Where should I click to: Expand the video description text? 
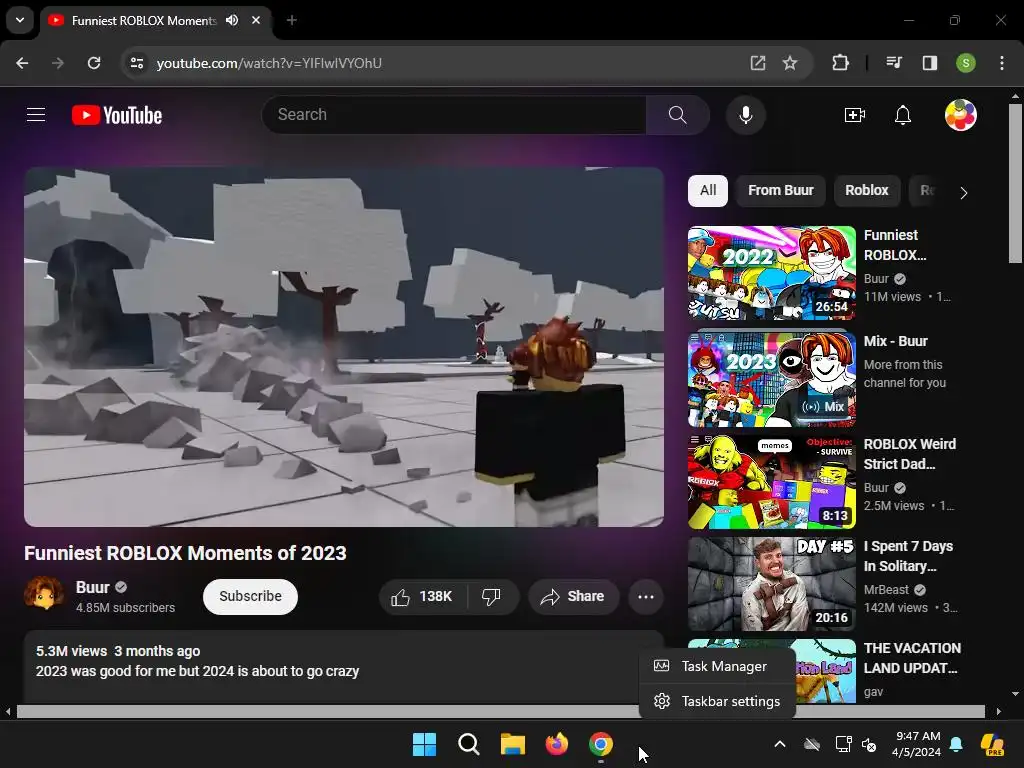point(197,671)
